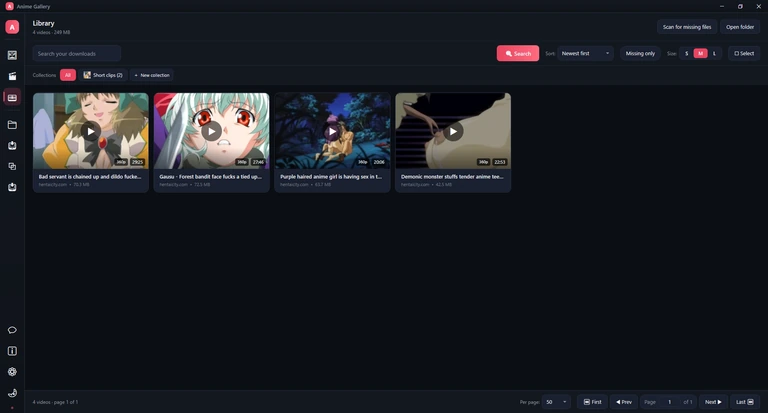Click 'Scan for missing files'
Image resolution: width=768 pixels, height=413 pixels.
click(687, 27)
